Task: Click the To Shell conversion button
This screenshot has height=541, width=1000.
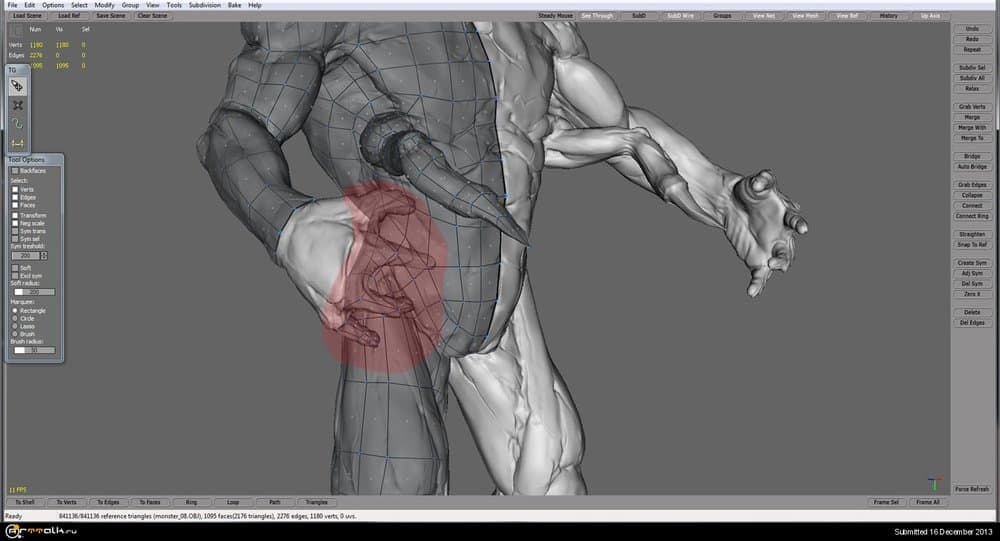Action: coord(25,502)
